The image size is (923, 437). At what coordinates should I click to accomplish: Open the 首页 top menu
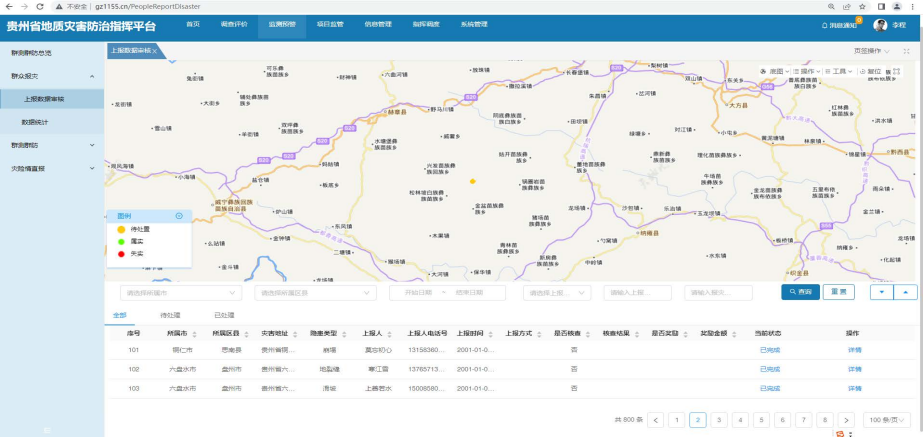click(193, 25)
